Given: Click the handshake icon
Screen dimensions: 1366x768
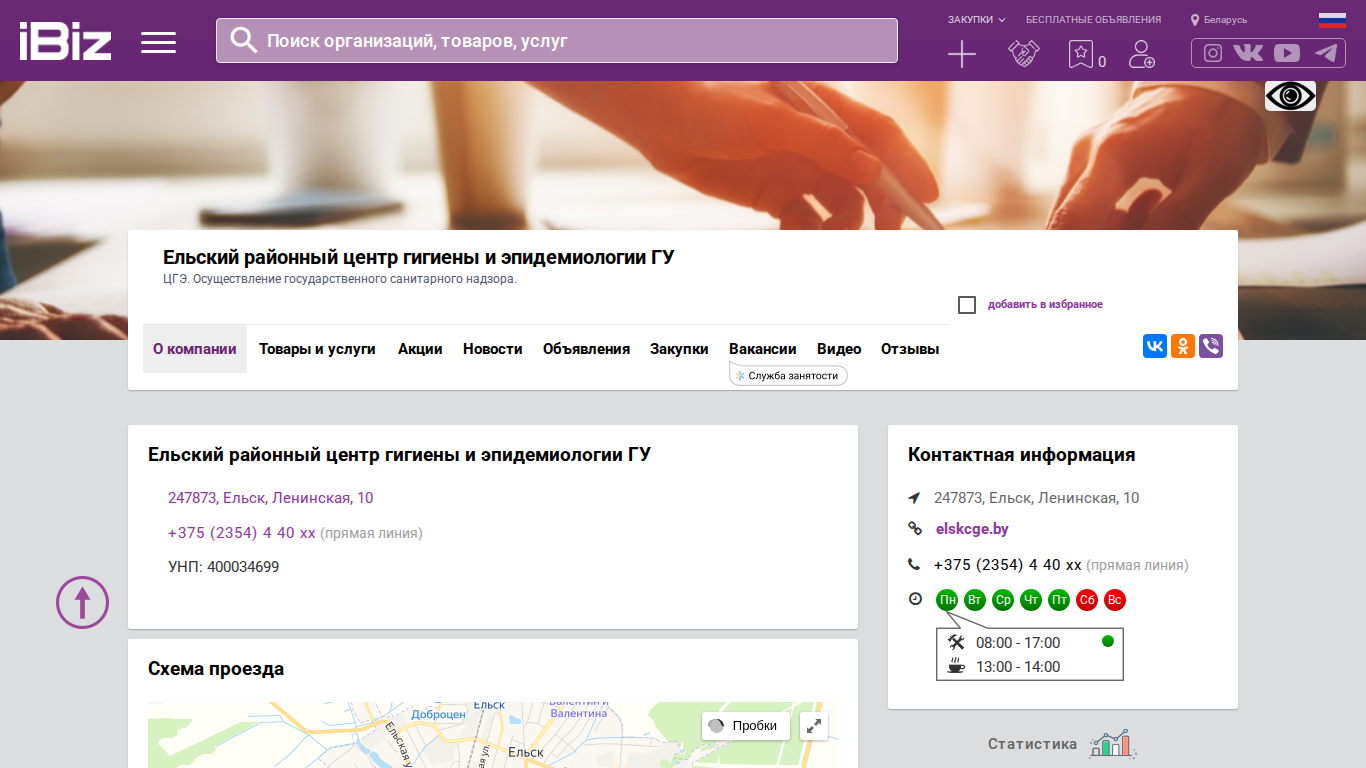Looking at the screenshot, I should (x=1023, y=54).
